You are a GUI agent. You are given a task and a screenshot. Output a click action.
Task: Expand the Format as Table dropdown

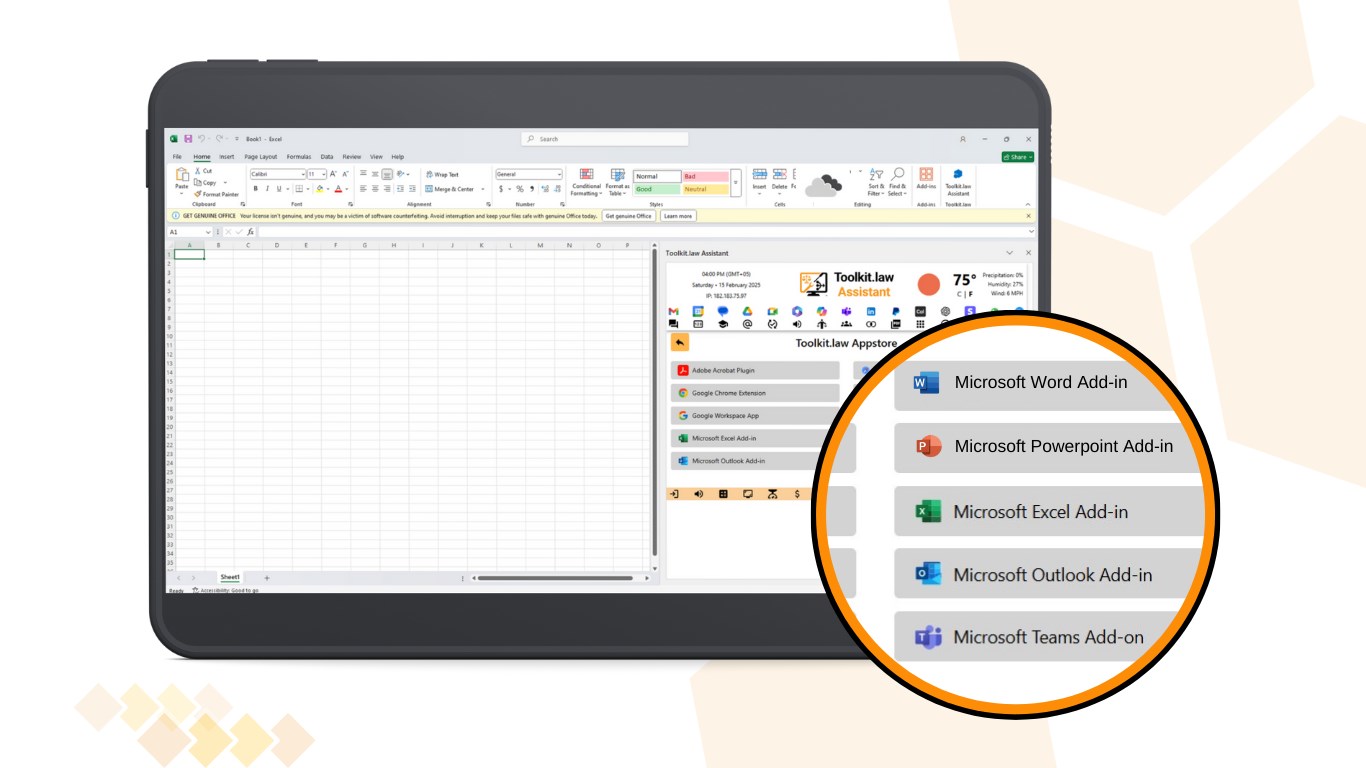pyautogui.click(x=617, y=182)
